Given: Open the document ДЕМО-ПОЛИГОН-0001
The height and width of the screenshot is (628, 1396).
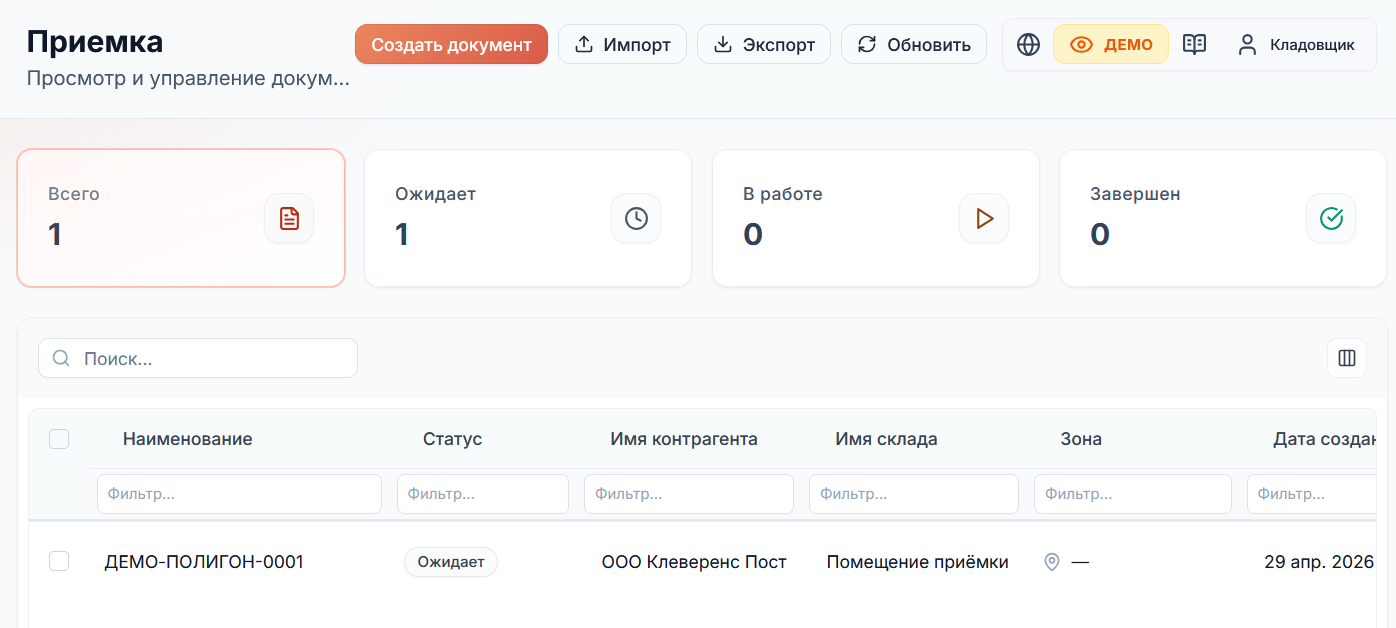Looking at the screenshot, I should click(x=204, y=562).
